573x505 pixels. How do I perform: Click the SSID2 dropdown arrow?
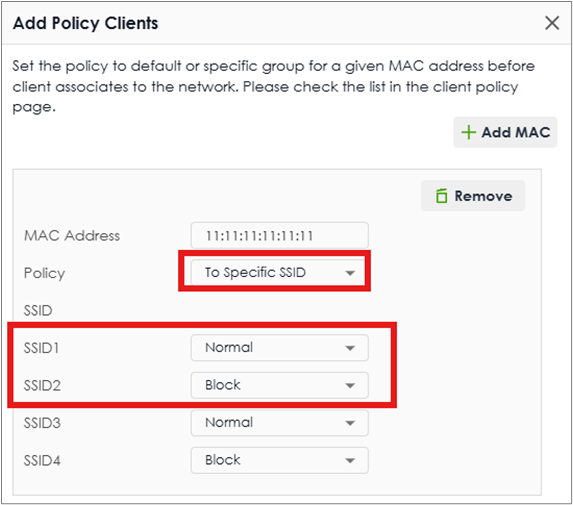coord(350,385)
